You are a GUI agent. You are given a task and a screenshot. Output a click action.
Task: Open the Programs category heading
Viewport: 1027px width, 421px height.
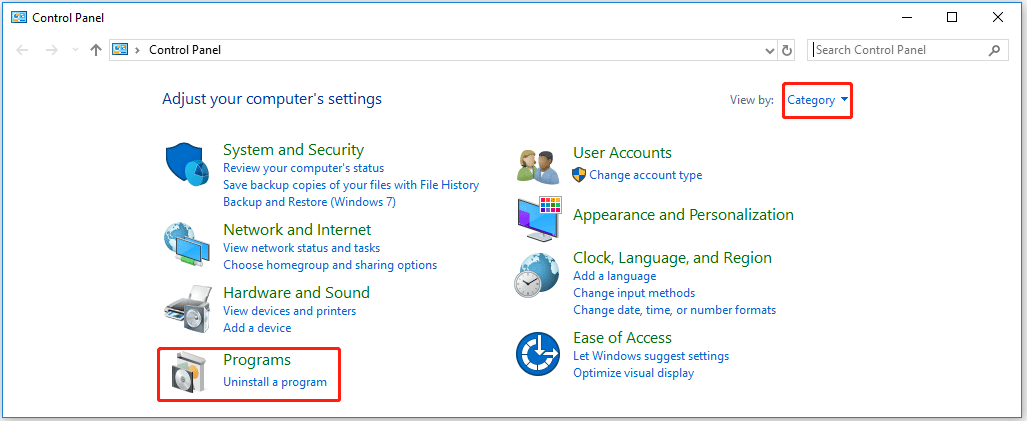[257, 360]
